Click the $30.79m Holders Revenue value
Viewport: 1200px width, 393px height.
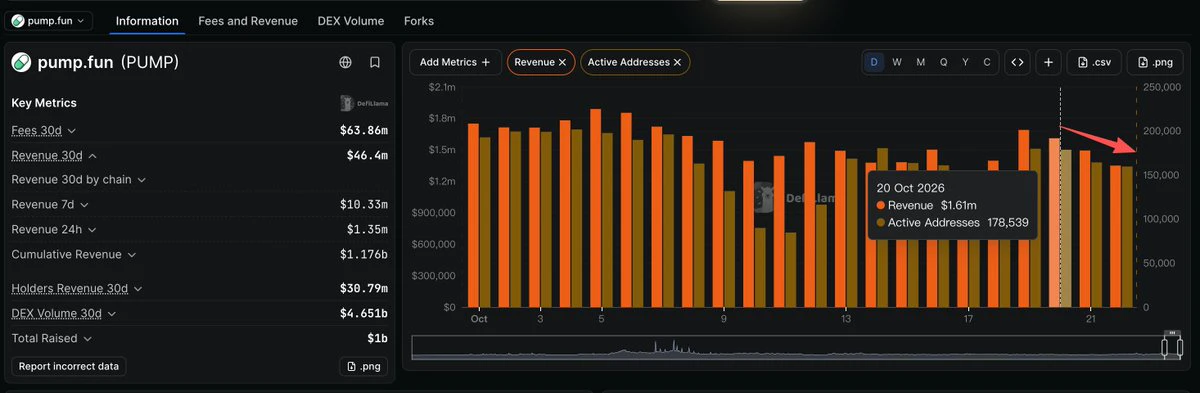(x=364, y=288)
